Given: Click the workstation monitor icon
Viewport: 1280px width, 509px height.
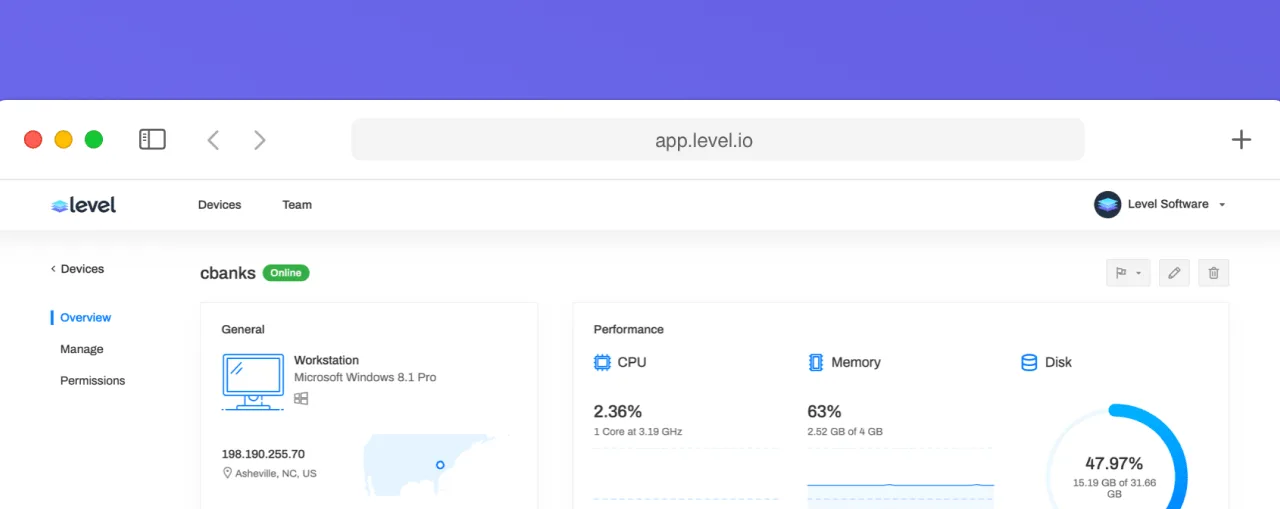Looking at the screenshot, I should click(x=252, y=381).
